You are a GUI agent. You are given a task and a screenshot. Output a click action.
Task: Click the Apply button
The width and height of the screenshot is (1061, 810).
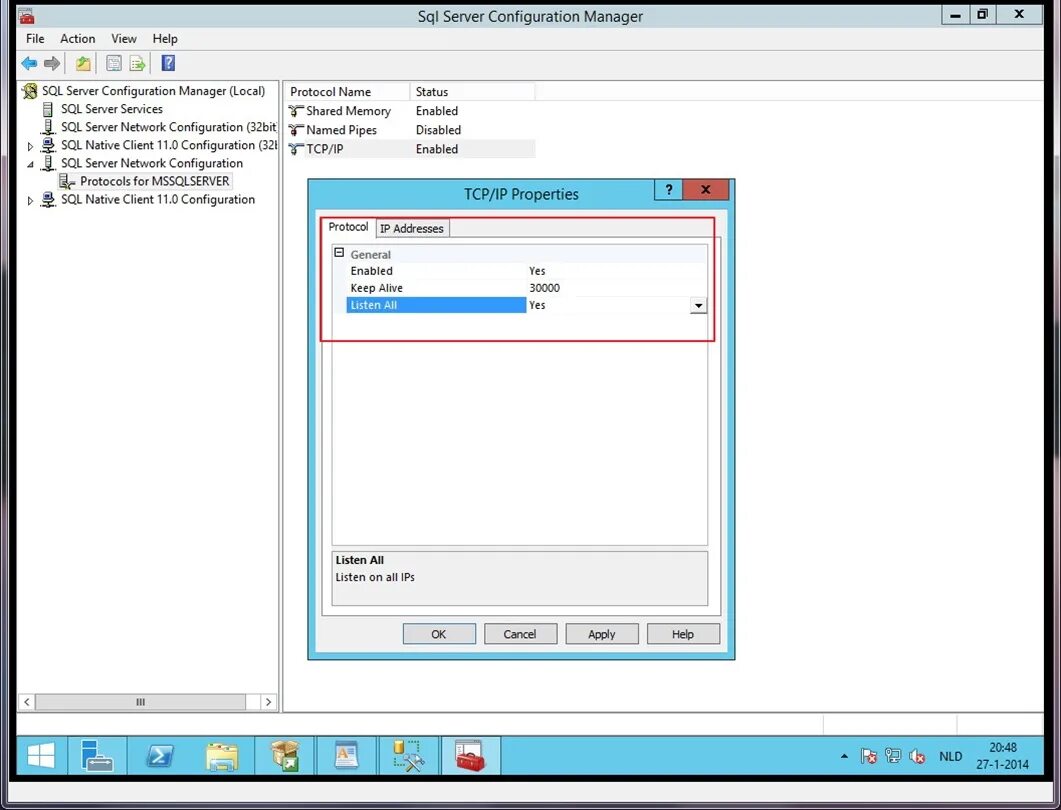[x=602, y=634]
